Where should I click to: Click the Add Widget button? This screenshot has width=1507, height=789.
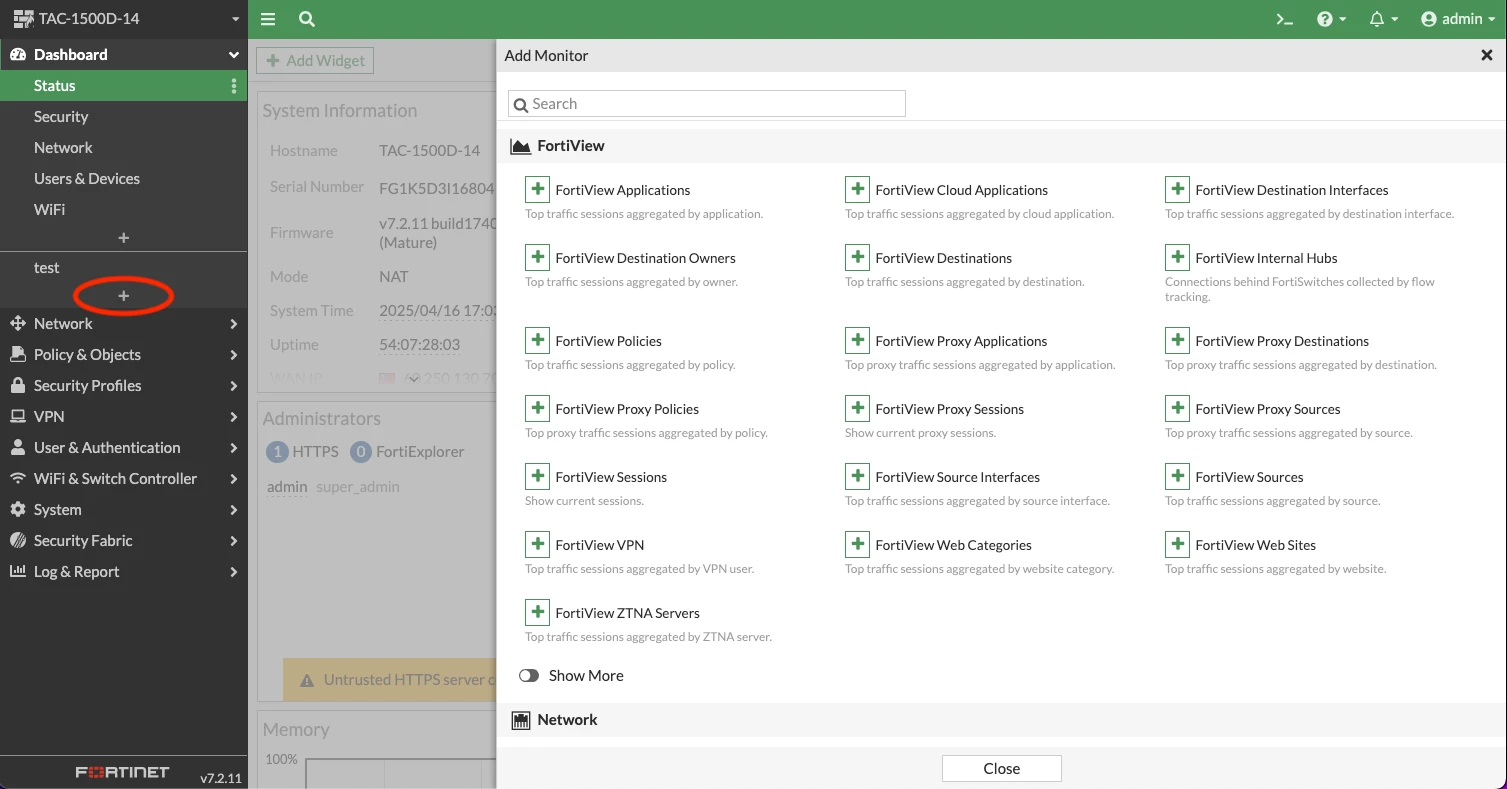[x=315, y=61]
